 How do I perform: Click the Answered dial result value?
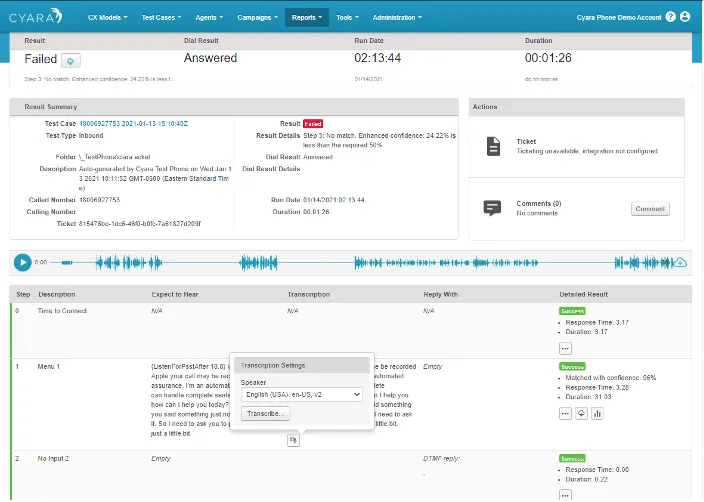coord(210,58)
